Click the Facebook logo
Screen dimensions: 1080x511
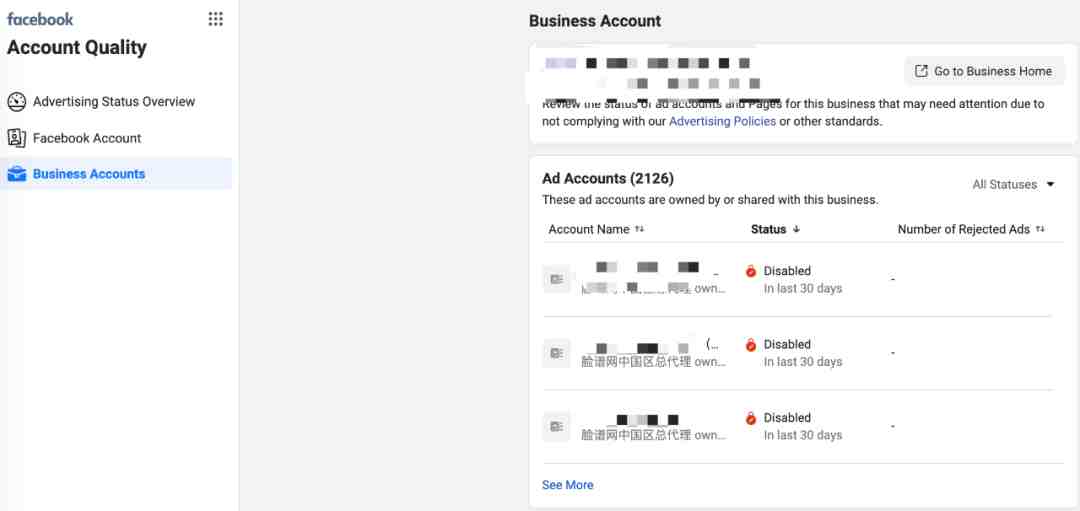40,19
